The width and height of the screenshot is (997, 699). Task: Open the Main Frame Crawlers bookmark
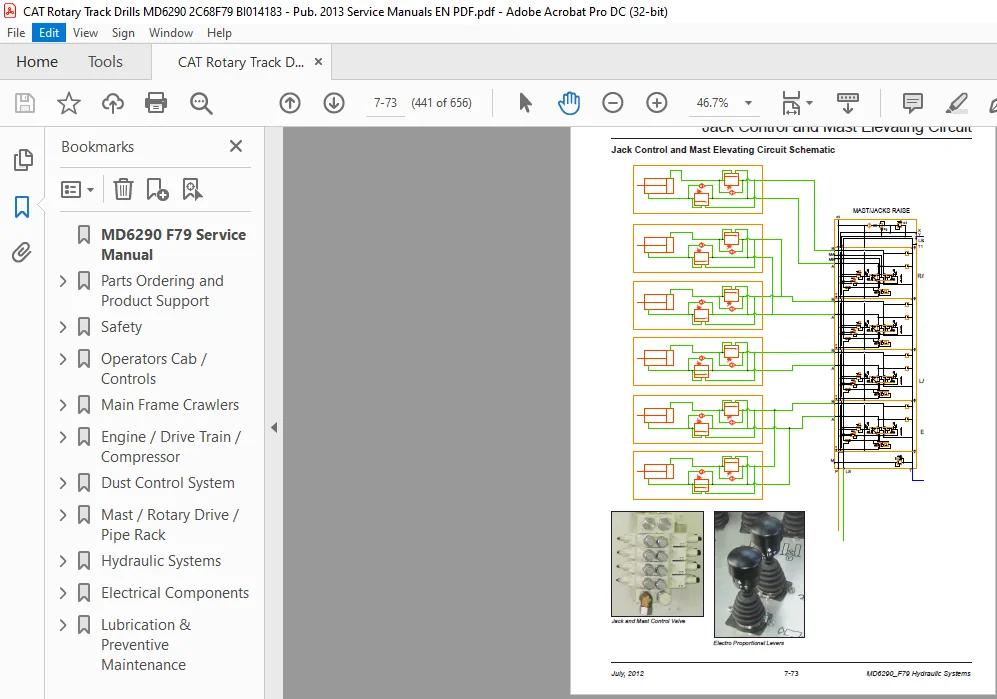tap(170, 405)
